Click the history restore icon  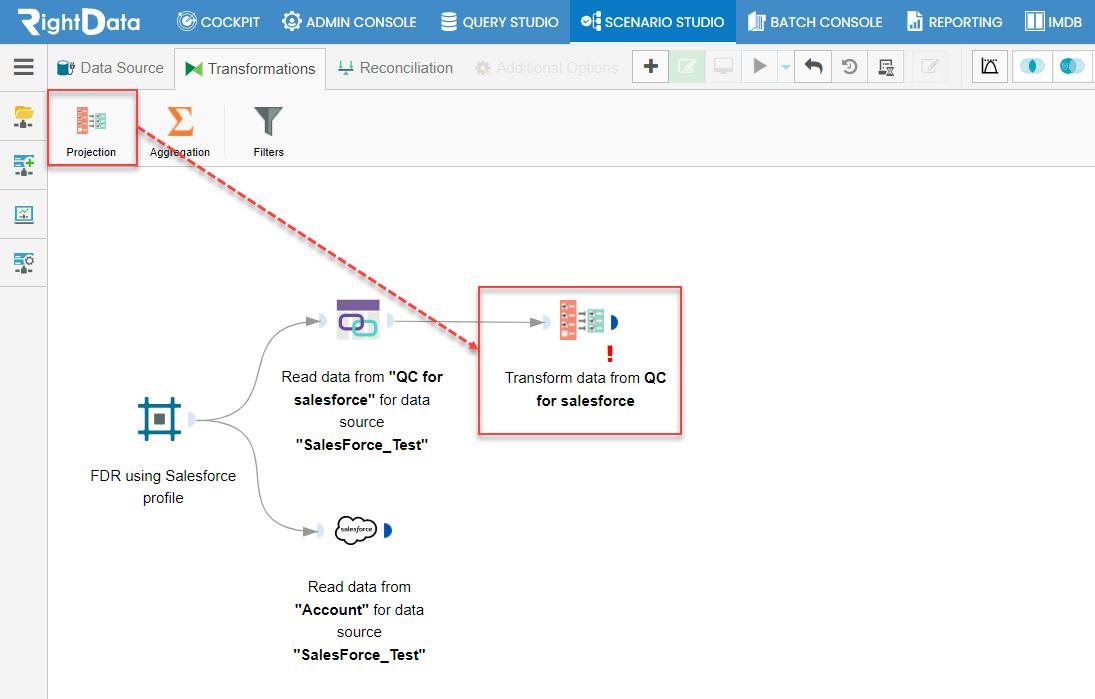click(849, 66)
